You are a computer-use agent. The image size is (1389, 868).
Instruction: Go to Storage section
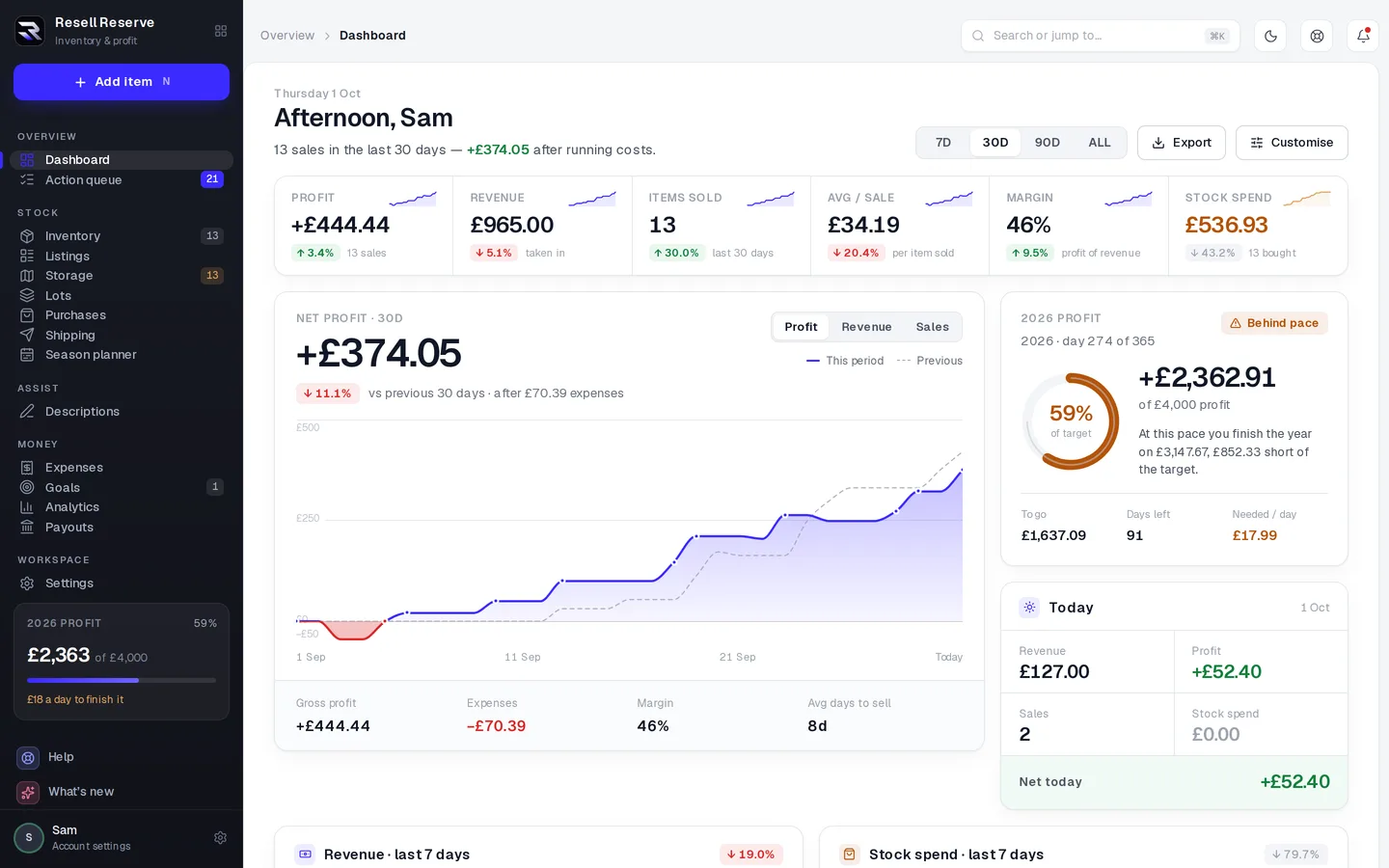[122, 276]
